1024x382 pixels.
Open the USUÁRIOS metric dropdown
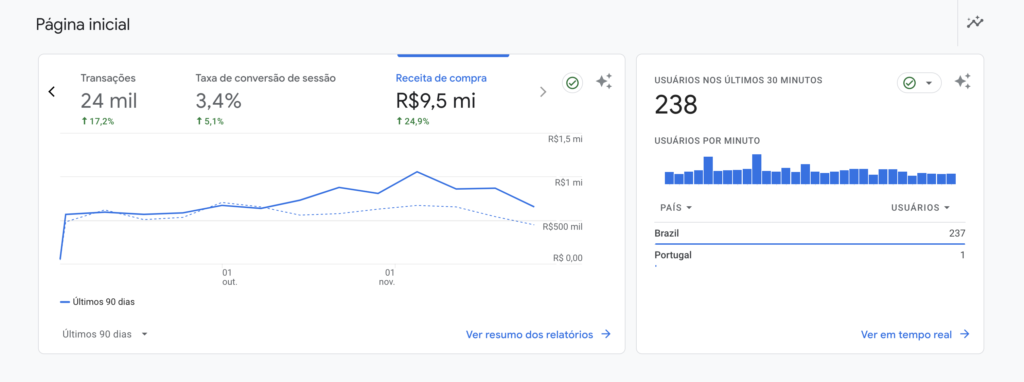tap(920, 208)
